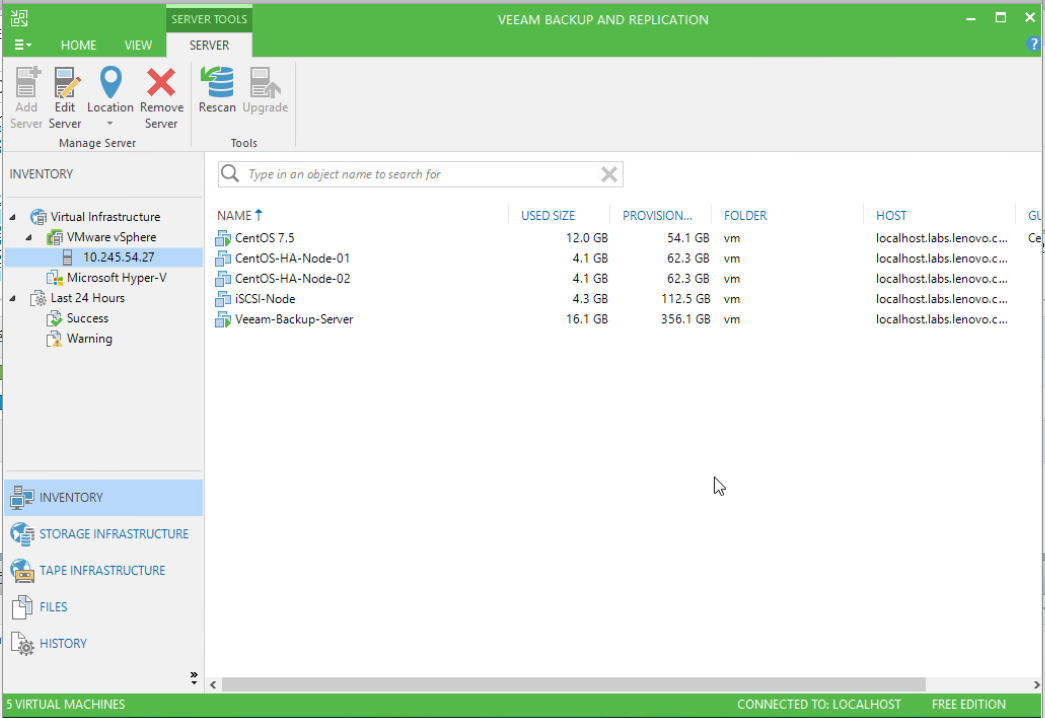
Task: Select the Veeam-Backup-Server VM row
Action: 626,319
